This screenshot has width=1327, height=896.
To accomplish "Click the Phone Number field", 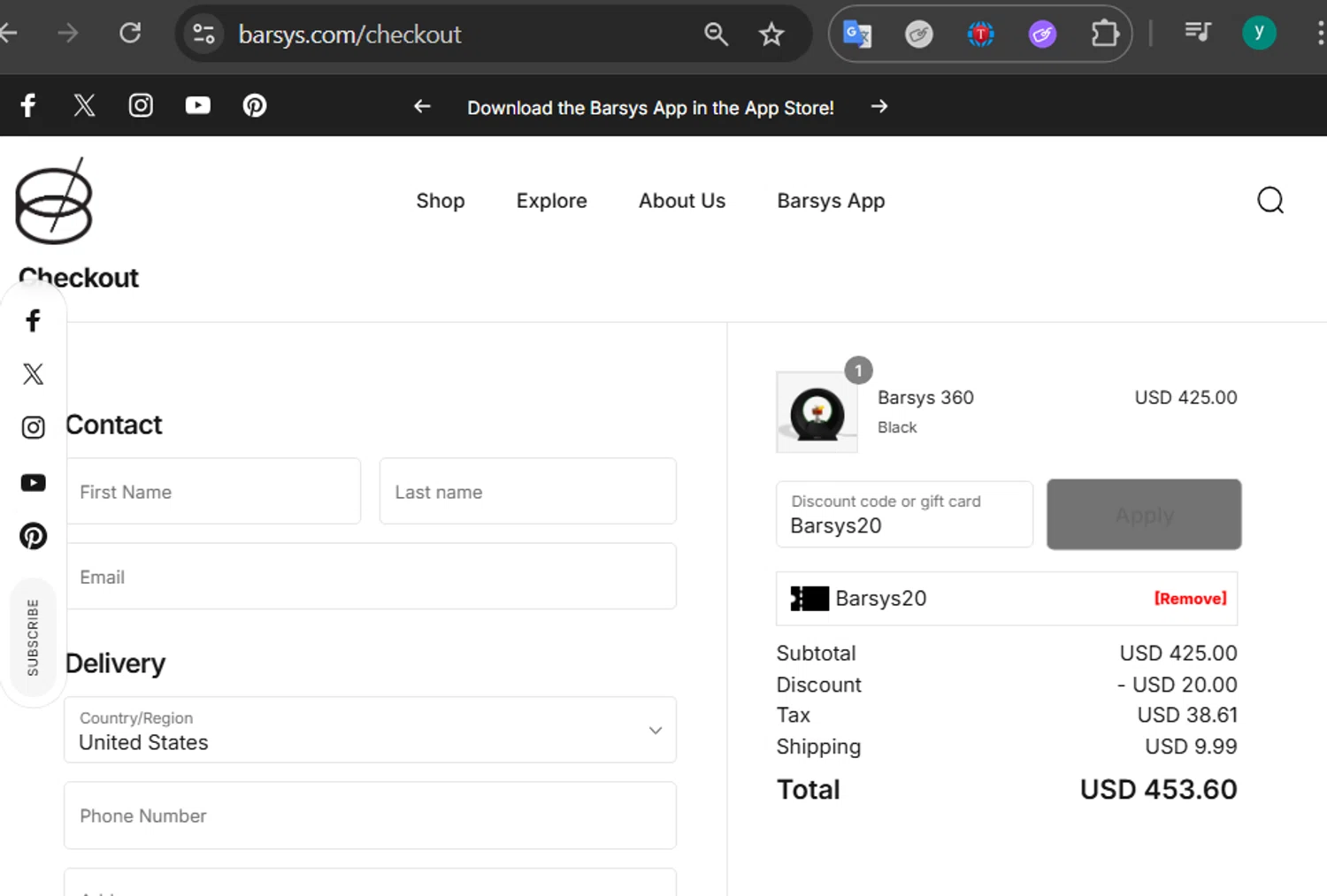I will click(x=370, y=816).
